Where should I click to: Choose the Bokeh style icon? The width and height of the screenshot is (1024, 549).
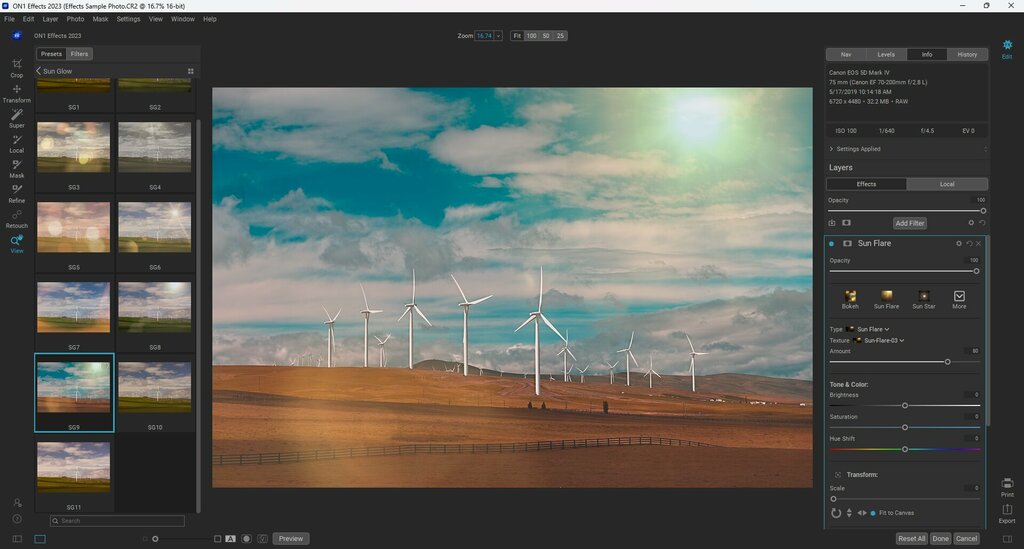pos(850,299)
